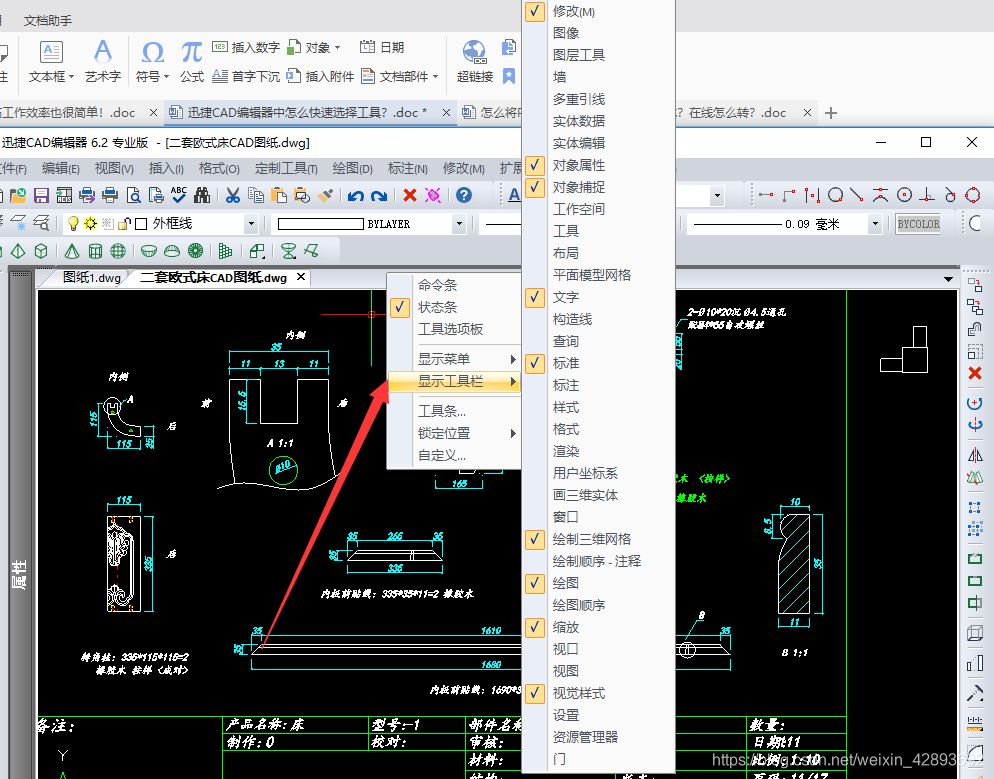The height and width of the screenshot is (779, 994).
Task: Click the 日期 date button
Action: click(x=382, y=48)
